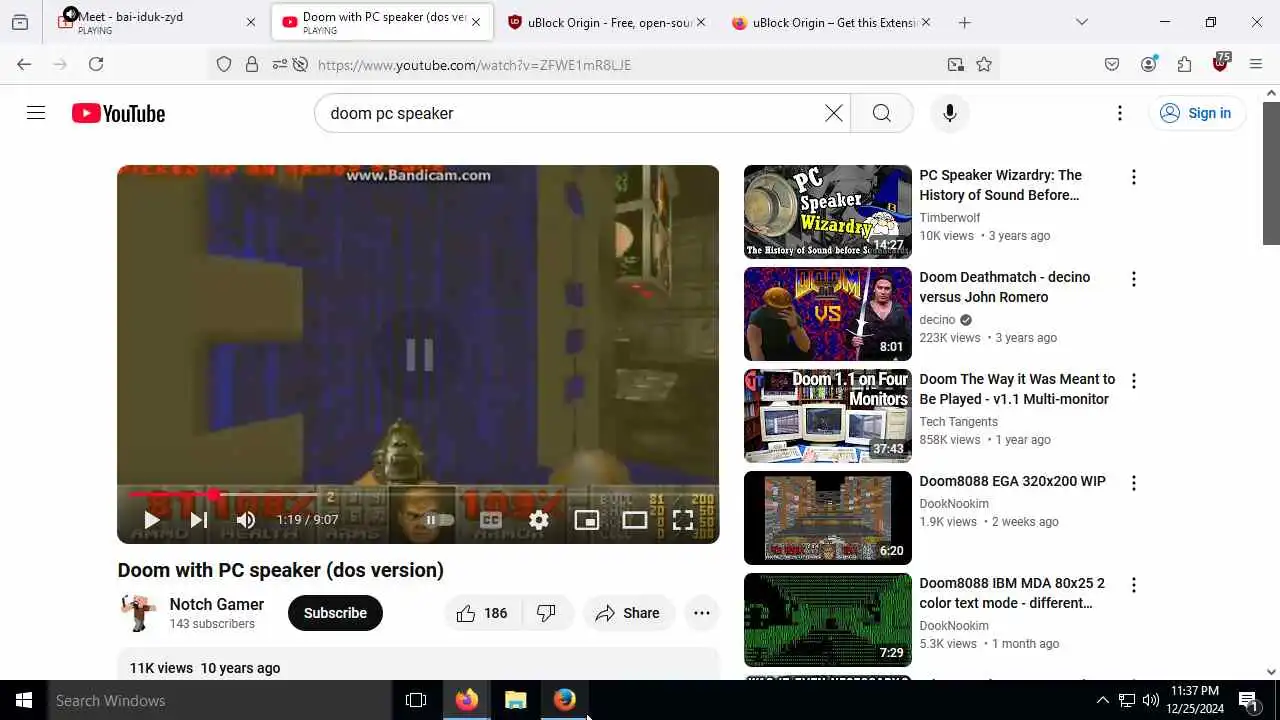Show site security padlock info
This screenshot has width=1280, height=720.
(252, 64)
